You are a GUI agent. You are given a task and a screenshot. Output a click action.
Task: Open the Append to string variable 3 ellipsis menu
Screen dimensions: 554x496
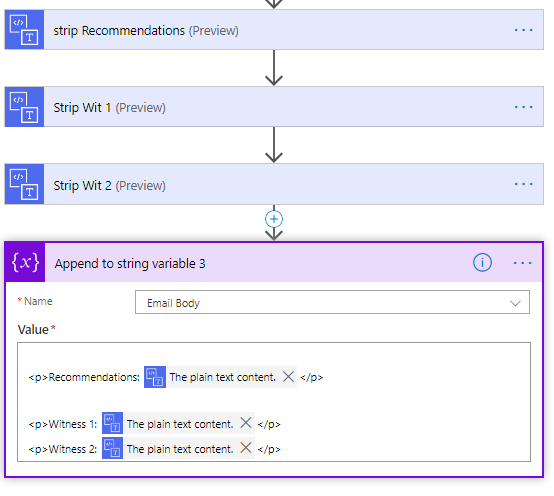coord(522,263)
